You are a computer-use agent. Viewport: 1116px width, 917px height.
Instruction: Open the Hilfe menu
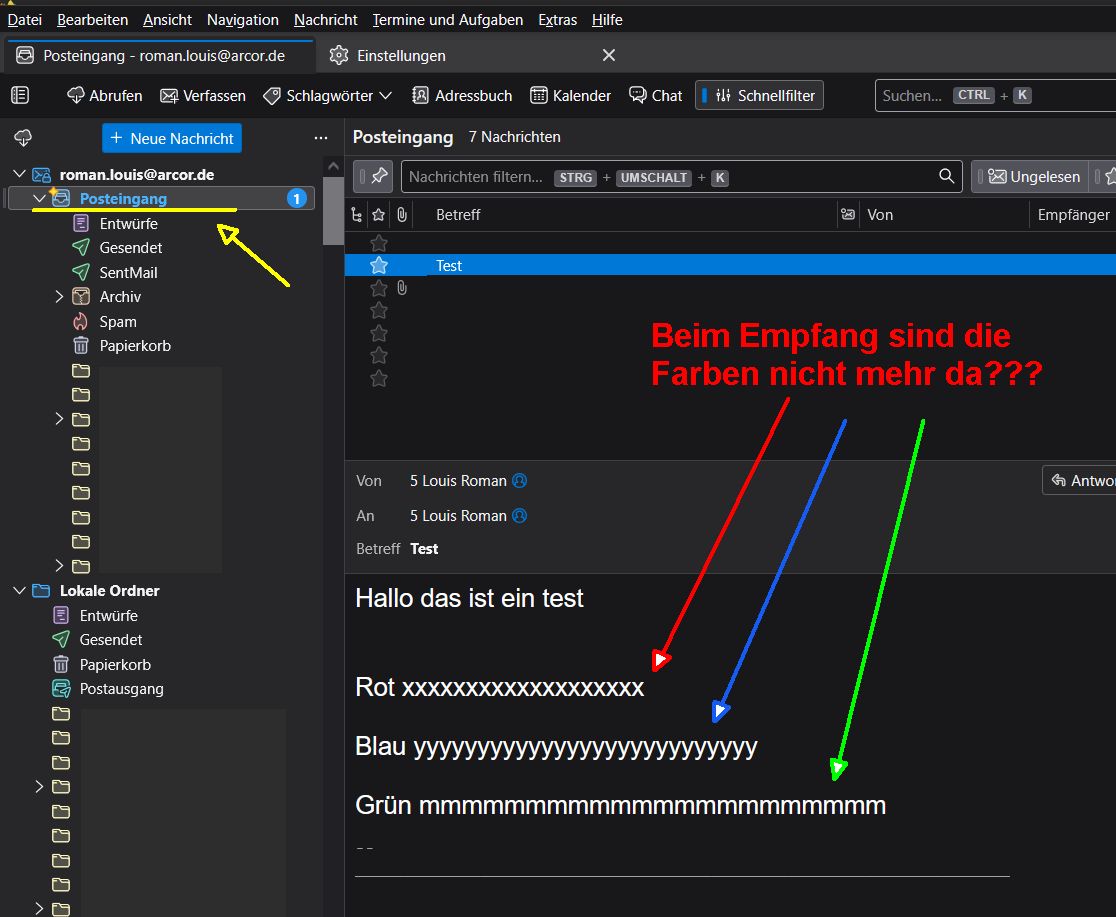coord(607,20)
